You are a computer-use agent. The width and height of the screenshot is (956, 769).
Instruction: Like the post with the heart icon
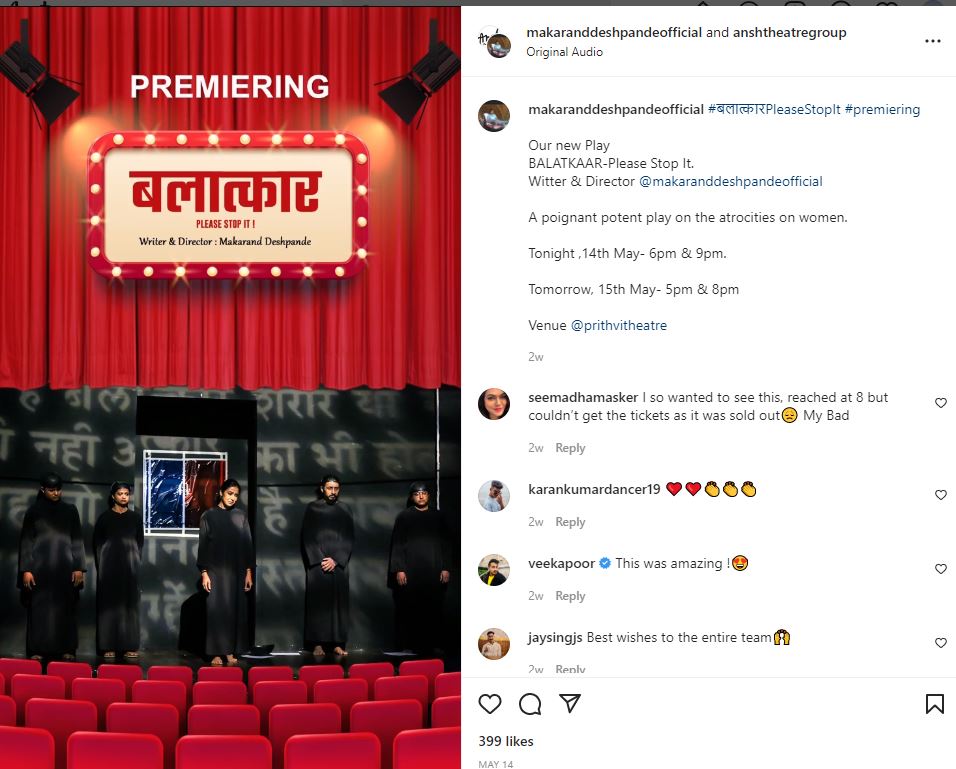click(x=490, y=704)
